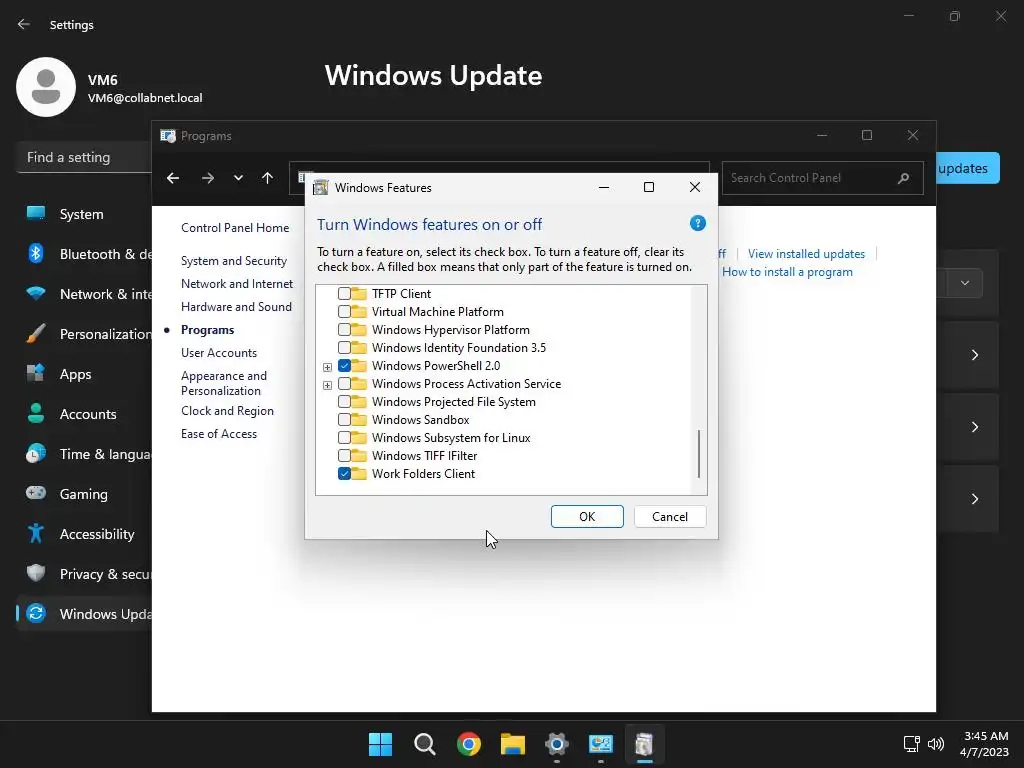Image resolution: width=1024 pixels, height=768 pixels.
Task: Click the up arrow in Programs window
Action: [267, 178]
